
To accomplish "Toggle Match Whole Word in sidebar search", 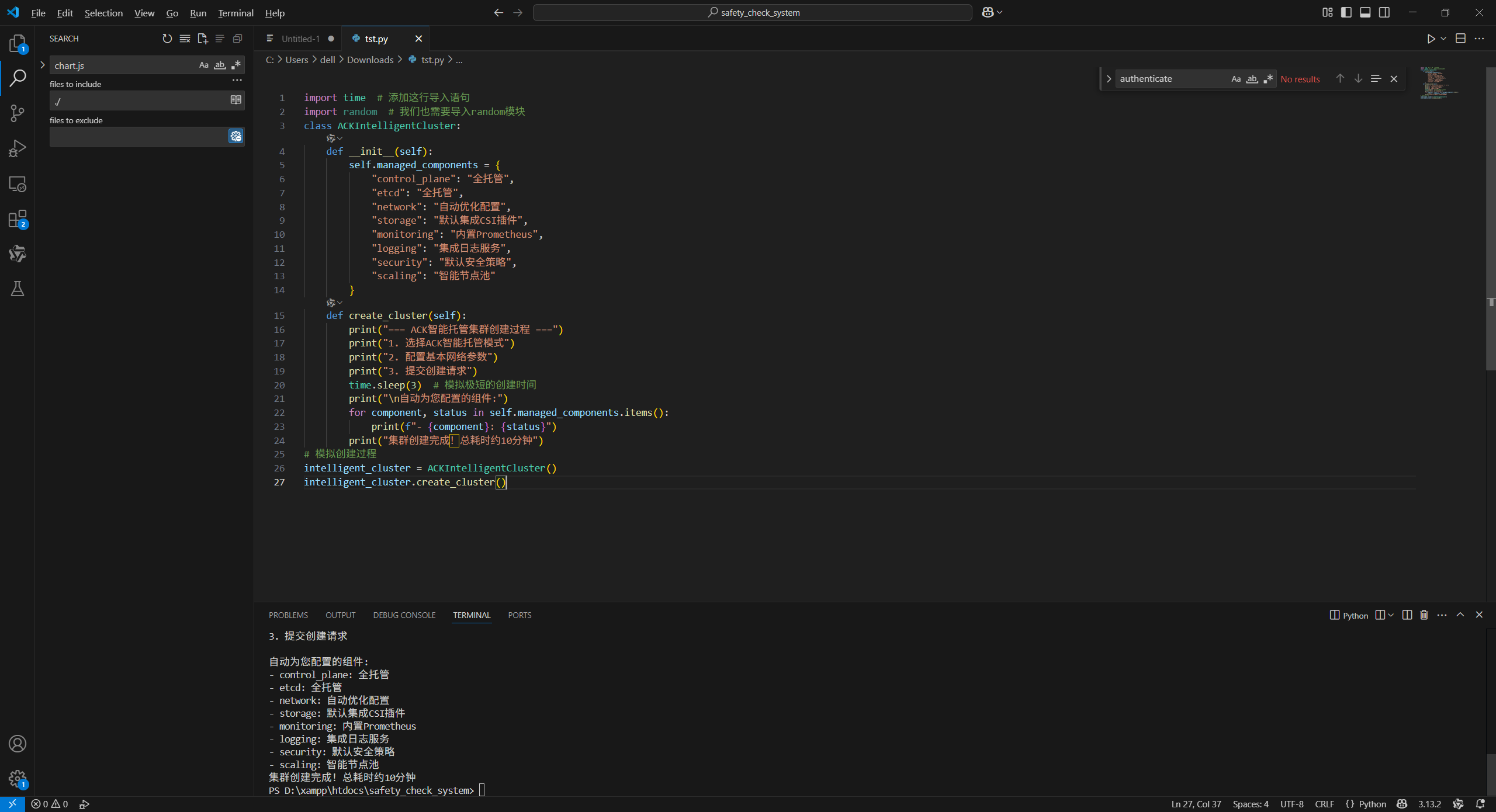I will (x=220, y=65).
